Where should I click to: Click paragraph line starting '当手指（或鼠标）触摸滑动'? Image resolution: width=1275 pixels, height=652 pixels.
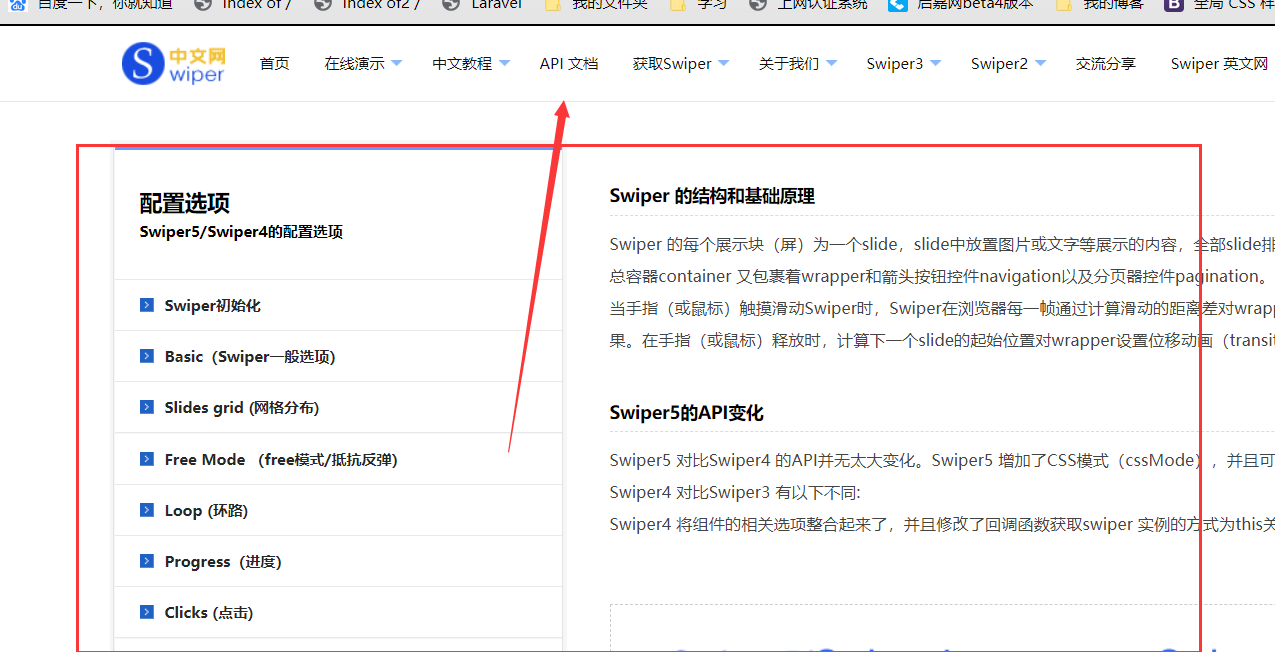tap(942, 307)
